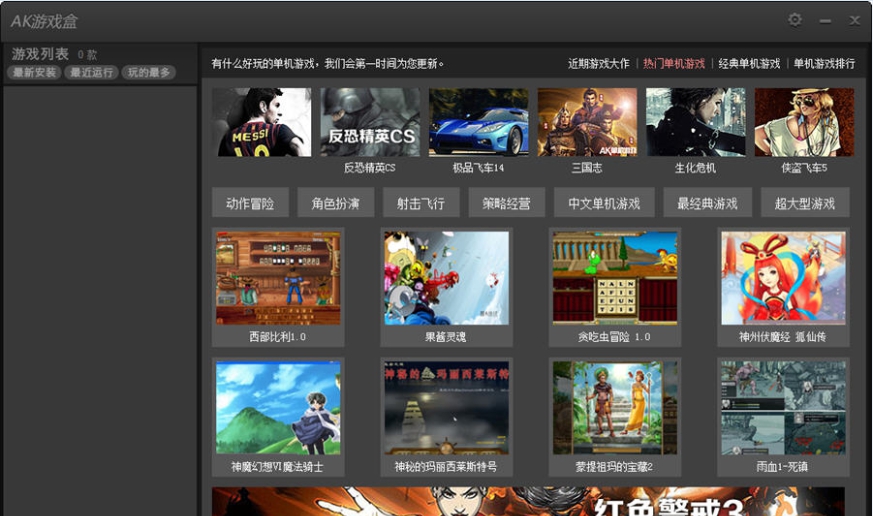Open the 果酱灵魂 game screenshot
The image size is (873, 516).
447,278
